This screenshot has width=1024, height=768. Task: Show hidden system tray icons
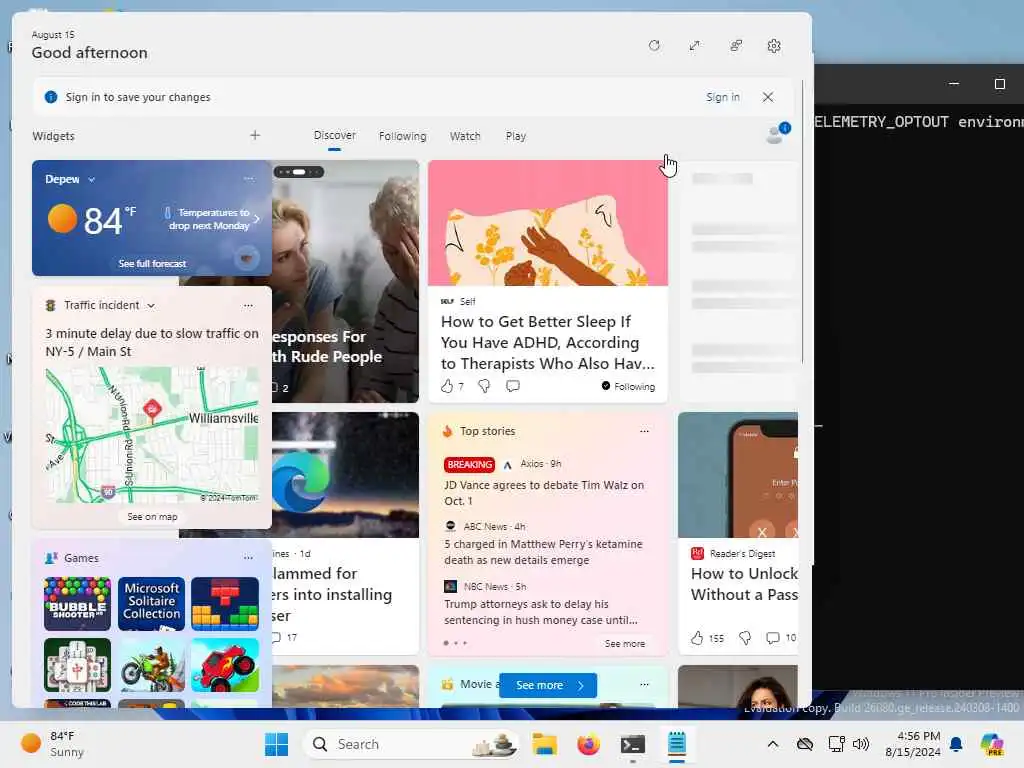pos(773,744)
